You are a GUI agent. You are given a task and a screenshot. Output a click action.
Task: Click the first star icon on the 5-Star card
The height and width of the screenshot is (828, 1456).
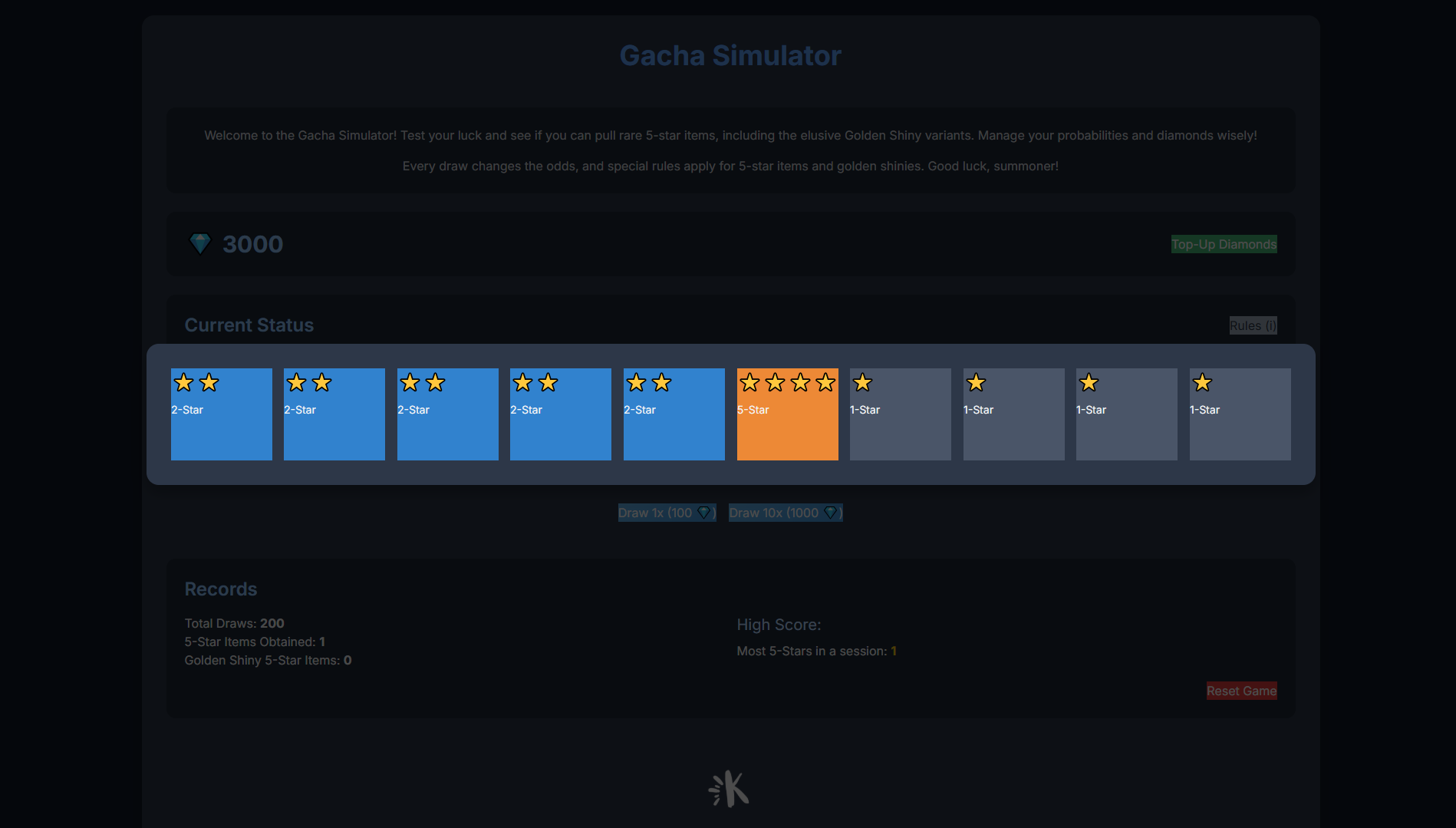(x=749, y=382)
